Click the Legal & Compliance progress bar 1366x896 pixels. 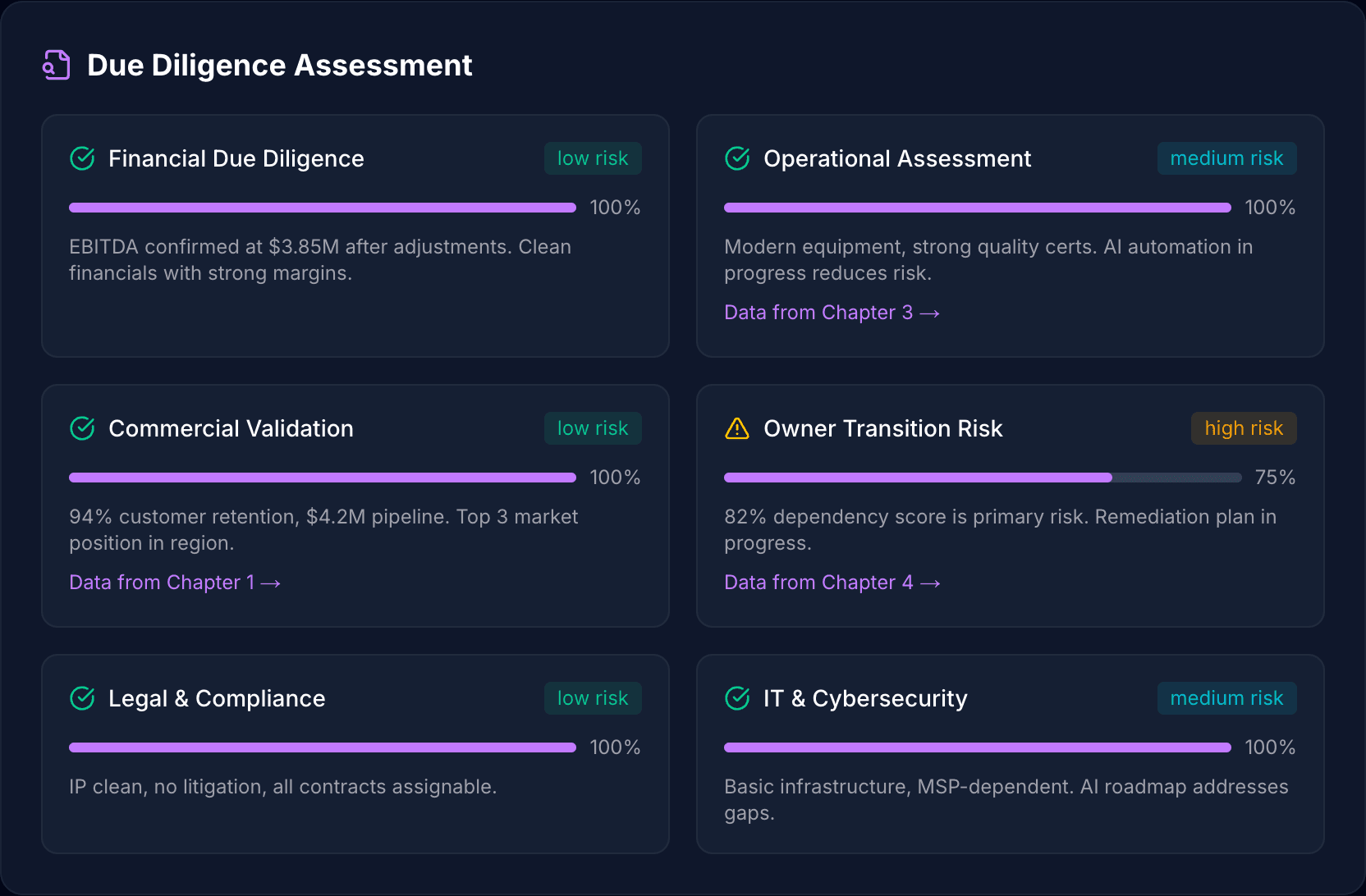(323, 747)
